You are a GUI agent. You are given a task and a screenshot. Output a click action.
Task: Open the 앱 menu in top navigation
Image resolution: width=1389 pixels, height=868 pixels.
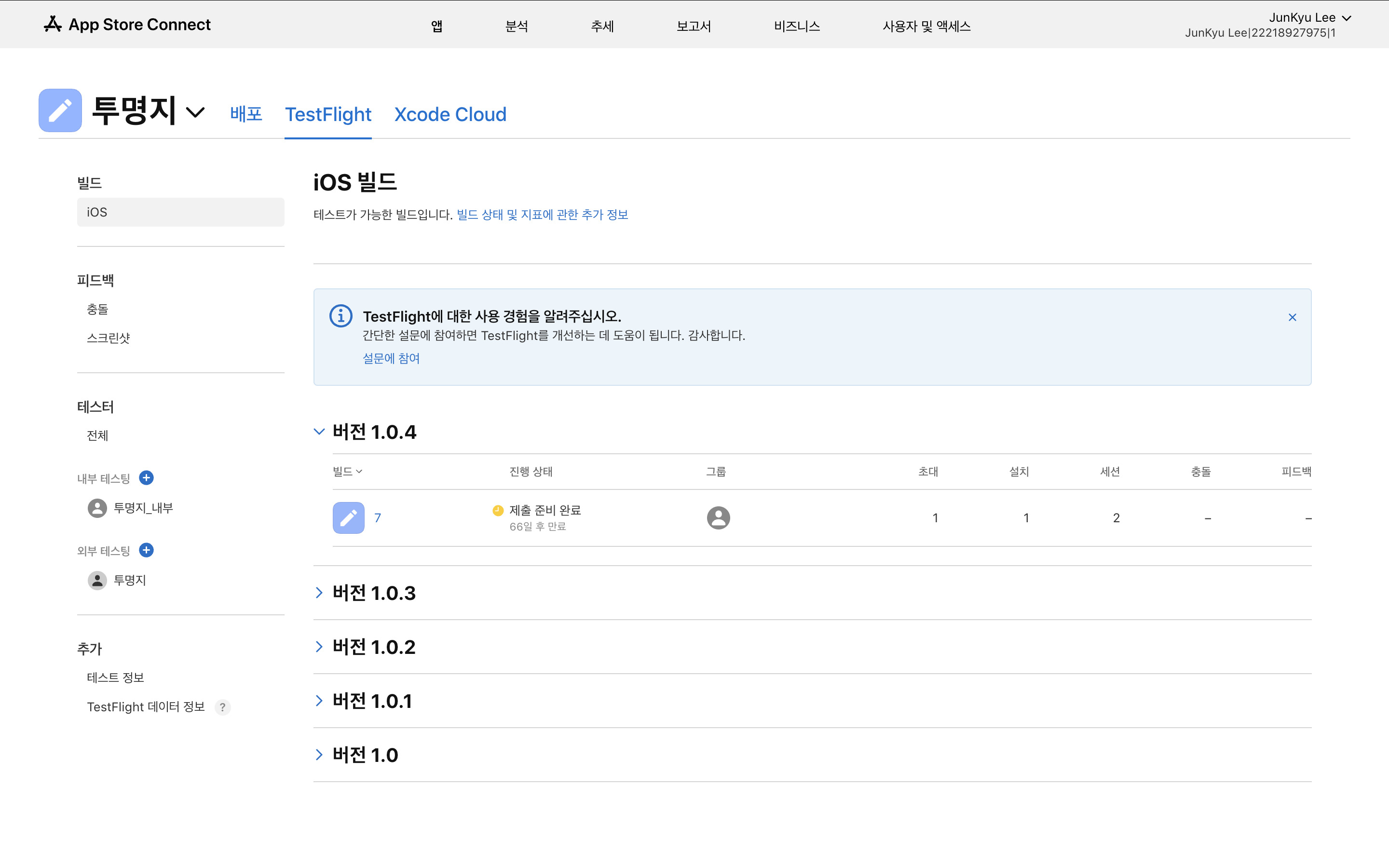437,26
